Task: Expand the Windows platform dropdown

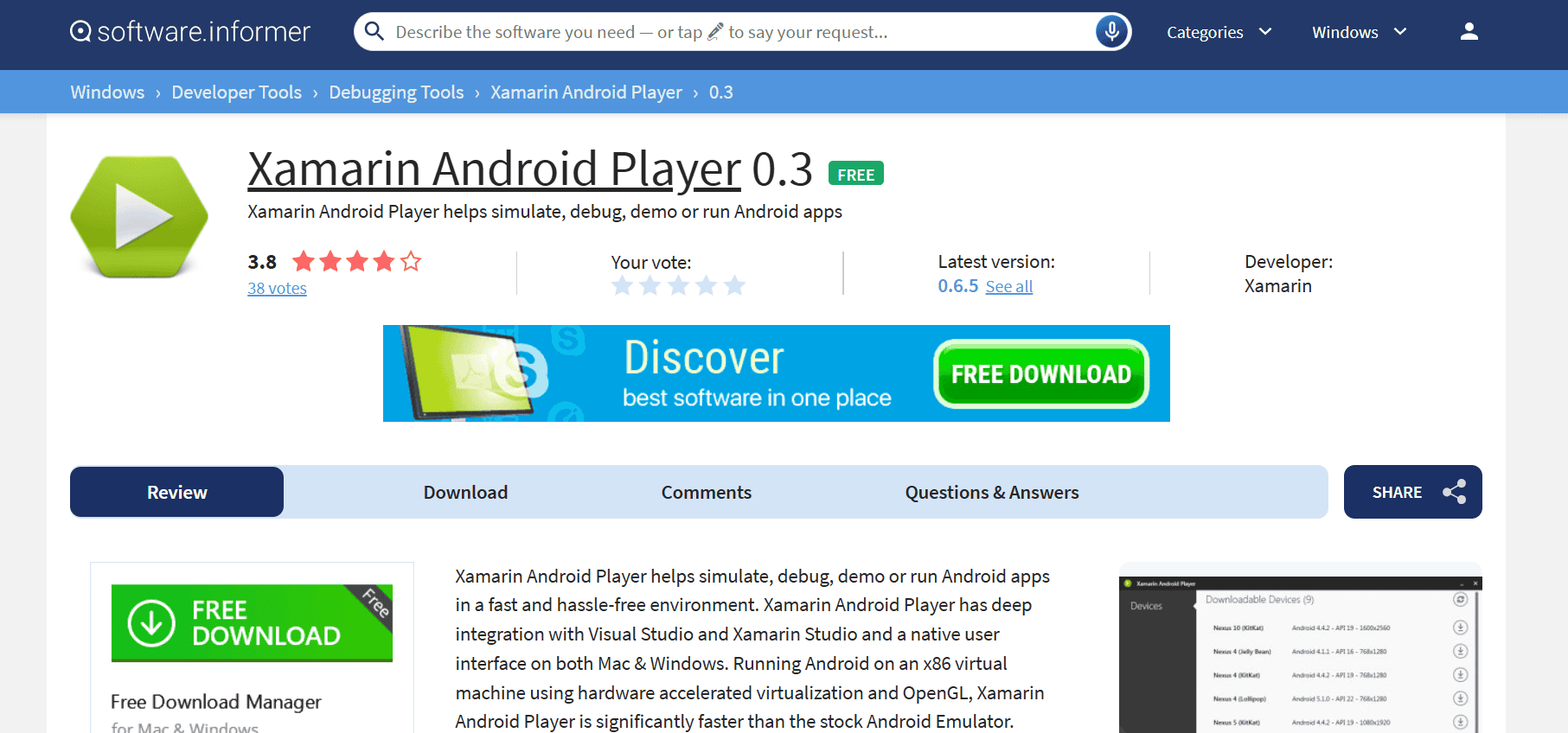Action: coord(1360,32)
